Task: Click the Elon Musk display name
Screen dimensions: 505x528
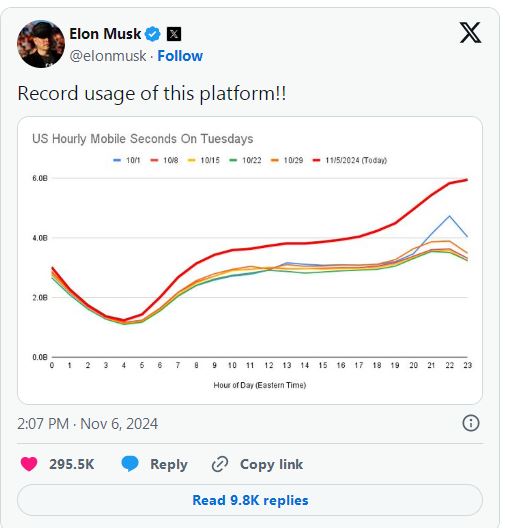Action: [x=105, y=34]
